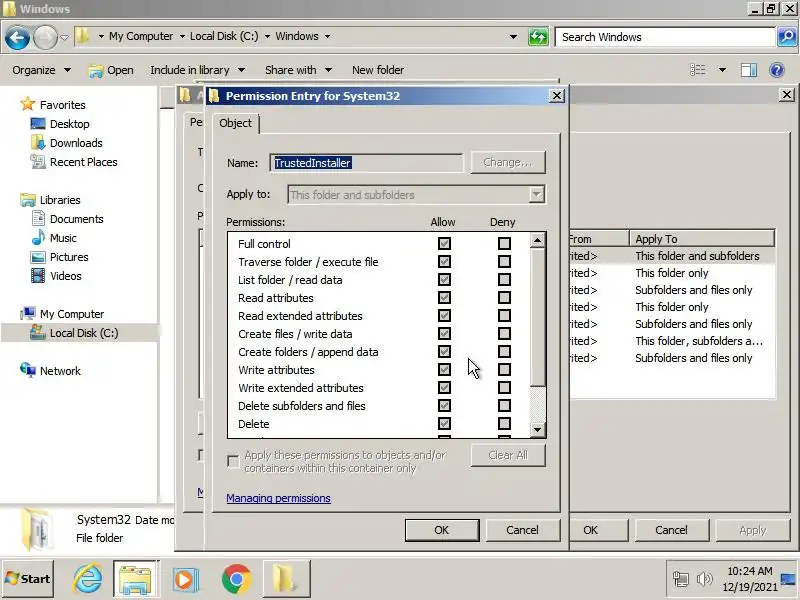
Task: Toggle Allow for List folder / read data
Action: tap(444, 280)
